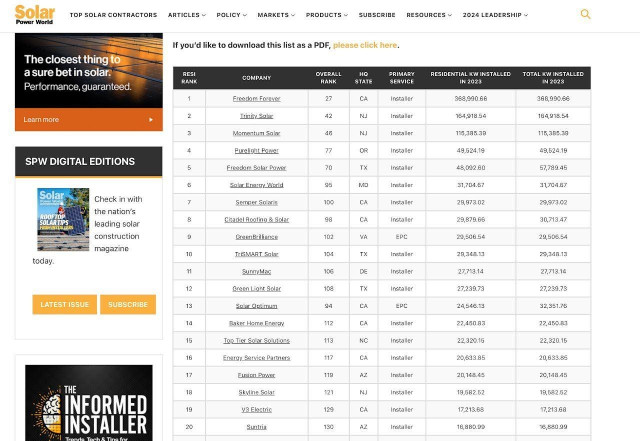Click the Company column header
The image size is (640, 441).
click(256, 78)
